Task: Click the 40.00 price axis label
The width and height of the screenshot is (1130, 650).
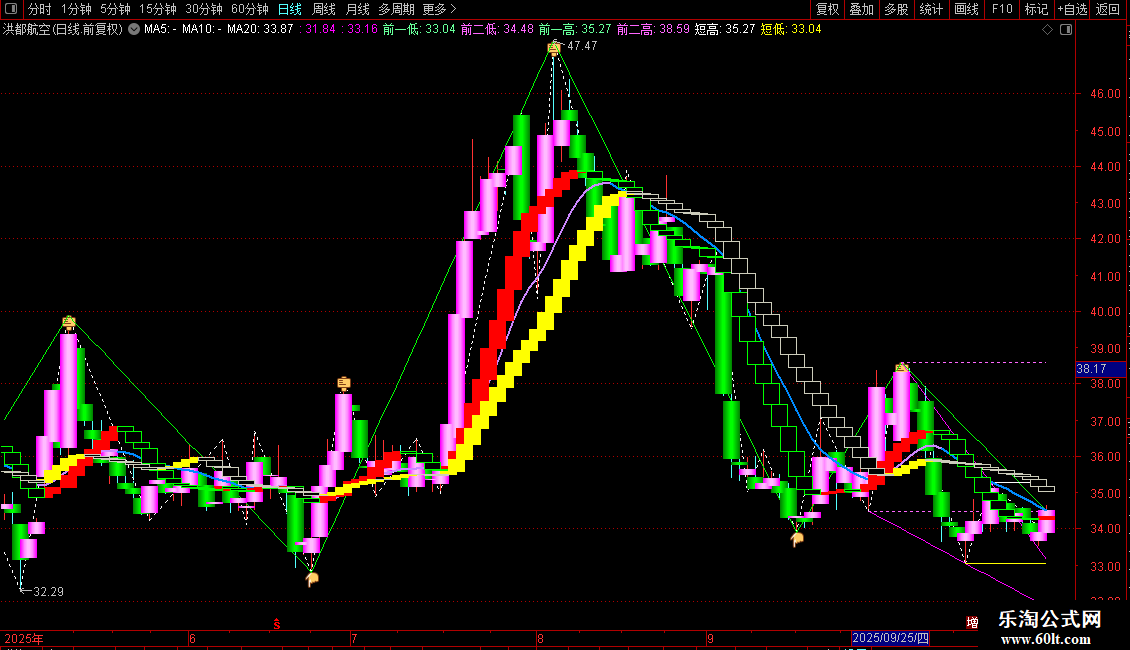Action: (1105, 312)
